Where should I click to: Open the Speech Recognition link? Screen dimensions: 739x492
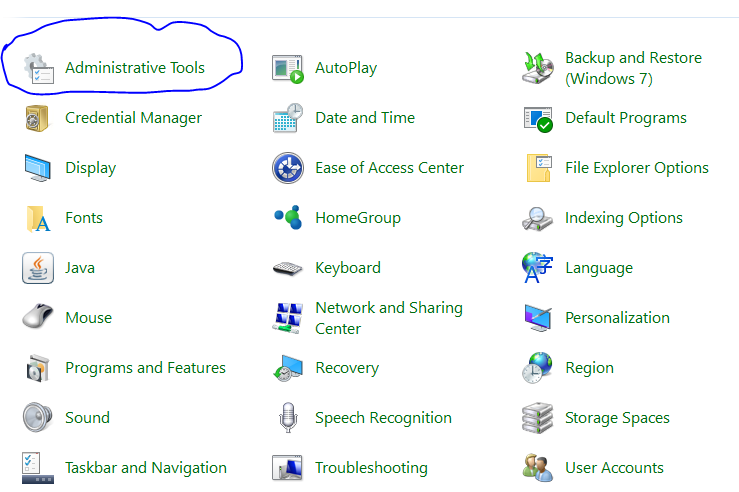[x=383, y=418]
